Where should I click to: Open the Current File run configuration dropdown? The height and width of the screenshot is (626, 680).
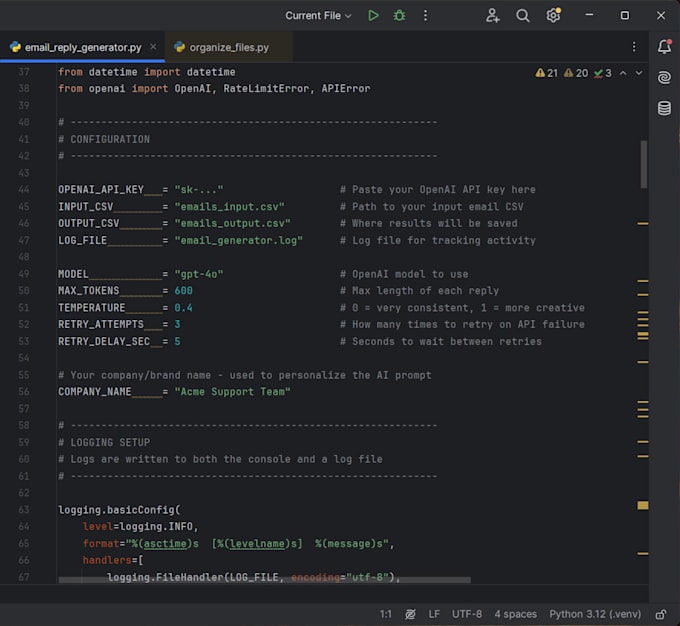tap(318, 16)
